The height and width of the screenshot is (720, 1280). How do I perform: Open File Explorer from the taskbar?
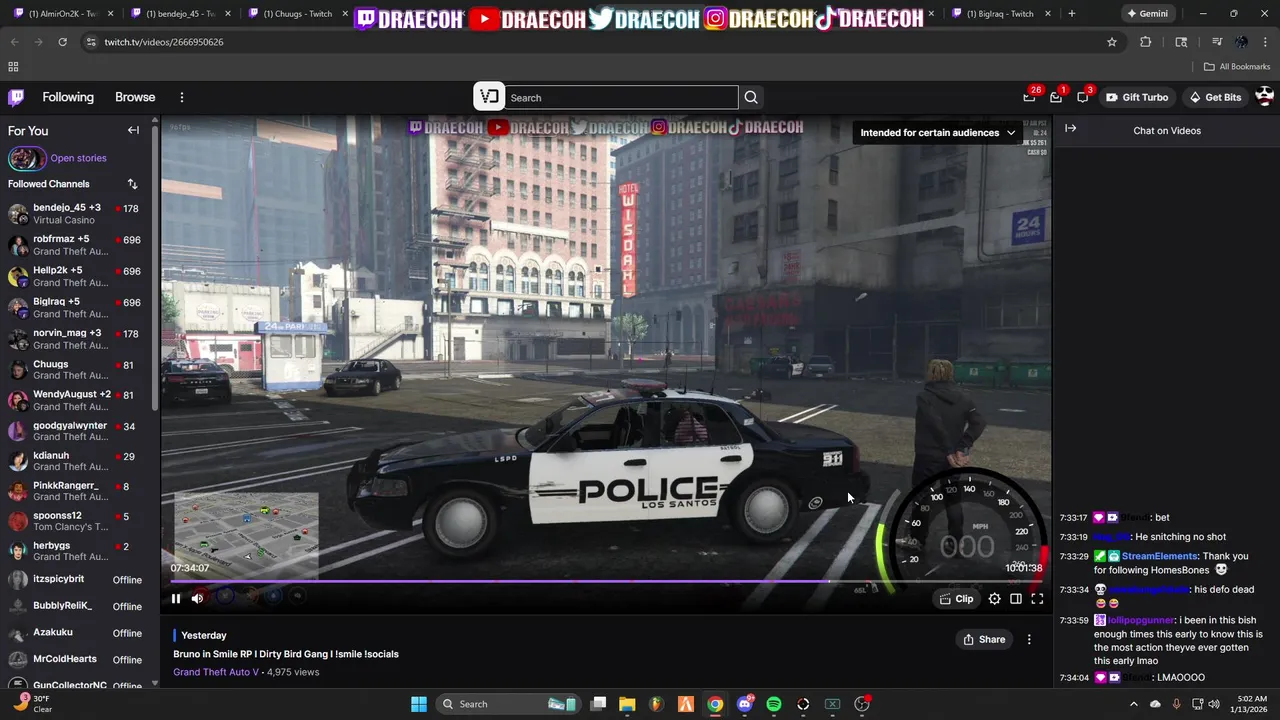point(627,704)
